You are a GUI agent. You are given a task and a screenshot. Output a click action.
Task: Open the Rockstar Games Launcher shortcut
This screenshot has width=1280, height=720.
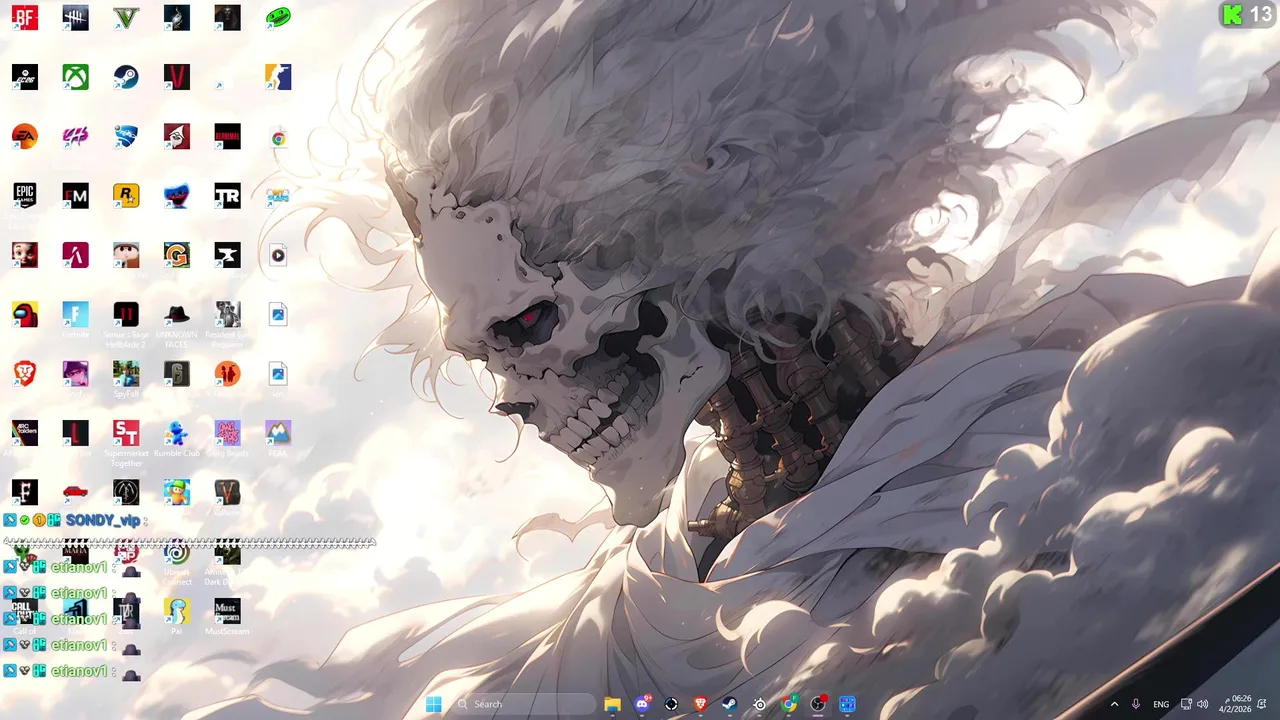126,195
